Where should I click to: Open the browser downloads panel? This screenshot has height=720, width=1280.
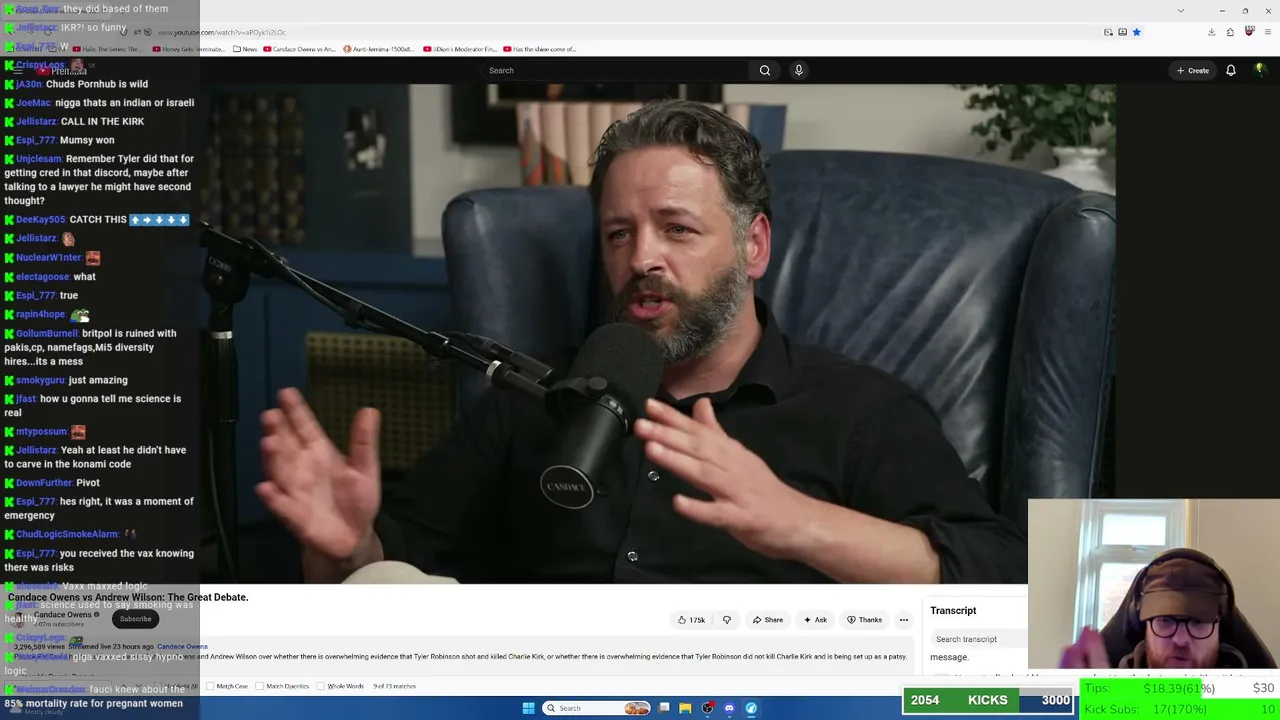(1211, 32)
